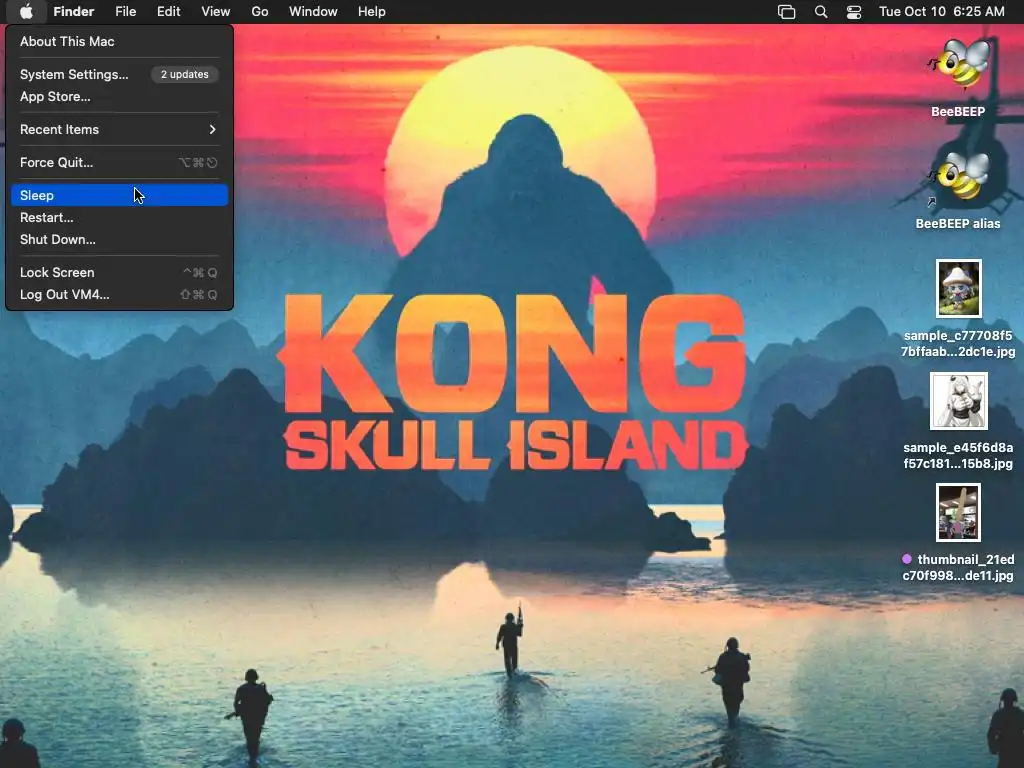Select the BeeBEEP alias desktop icon

coord(958,176)
